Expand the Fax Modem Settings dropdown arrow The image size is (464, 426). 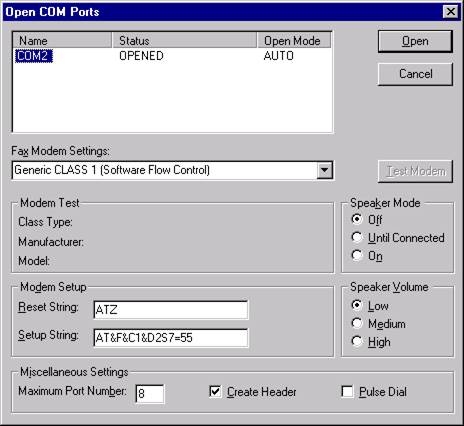point(324,170)
